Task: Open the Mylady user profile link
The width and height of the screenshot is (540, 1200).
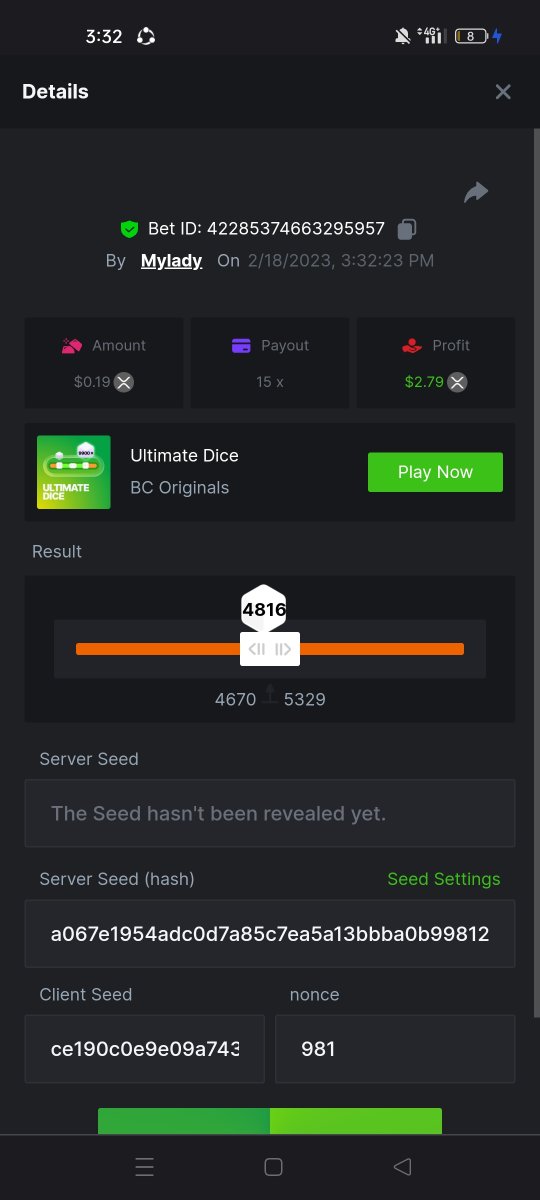Action: pos(171,261)
